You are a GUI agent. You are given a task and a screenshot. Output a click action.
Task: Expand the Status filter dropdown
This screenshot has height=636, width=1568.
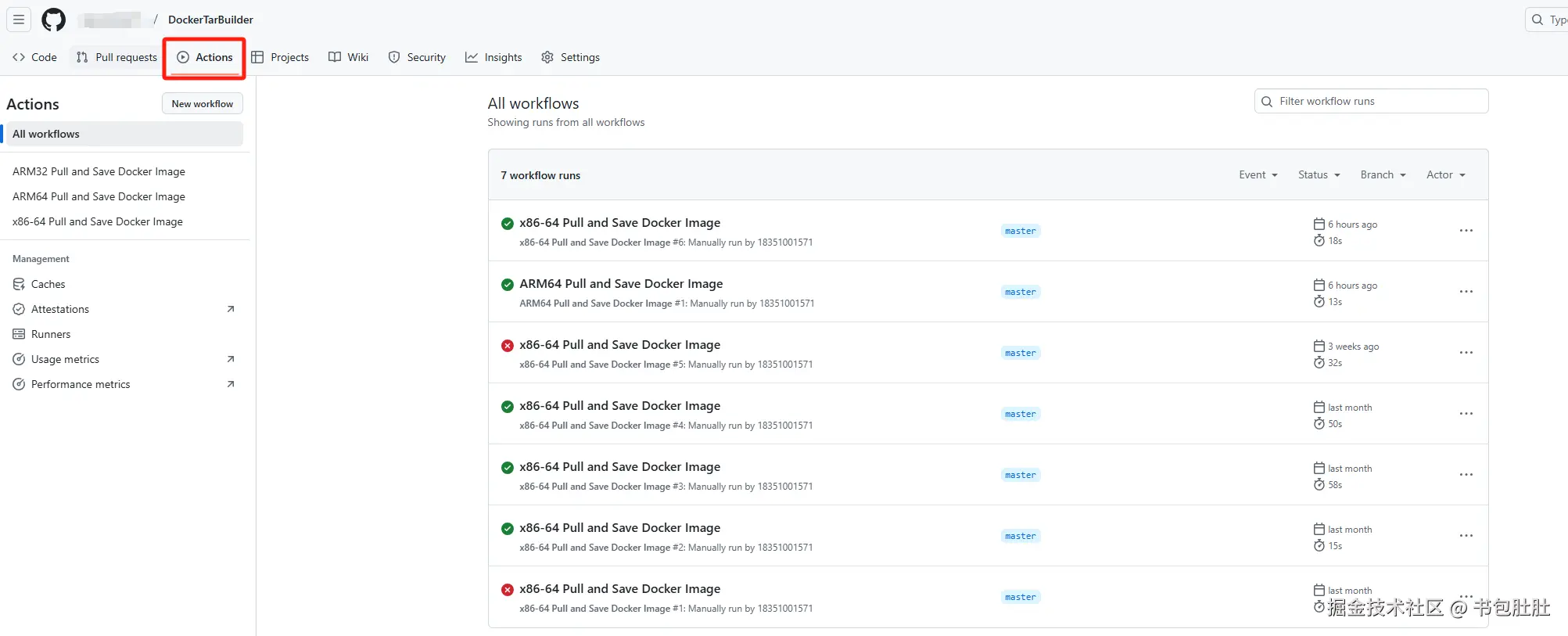[1319, 175]
